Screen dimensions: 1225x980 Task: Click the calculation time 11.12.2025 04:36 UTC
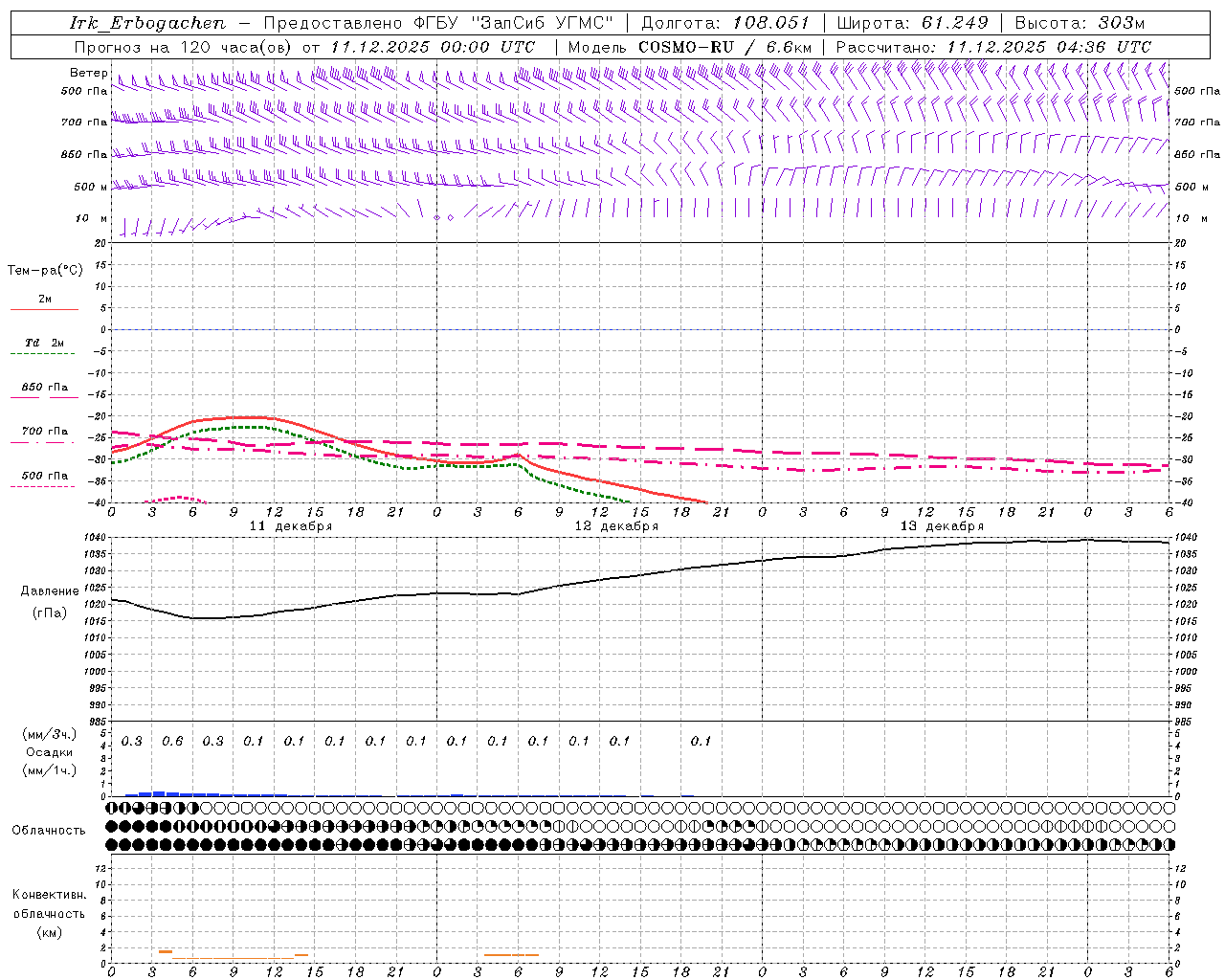(x=1049, y=47)
